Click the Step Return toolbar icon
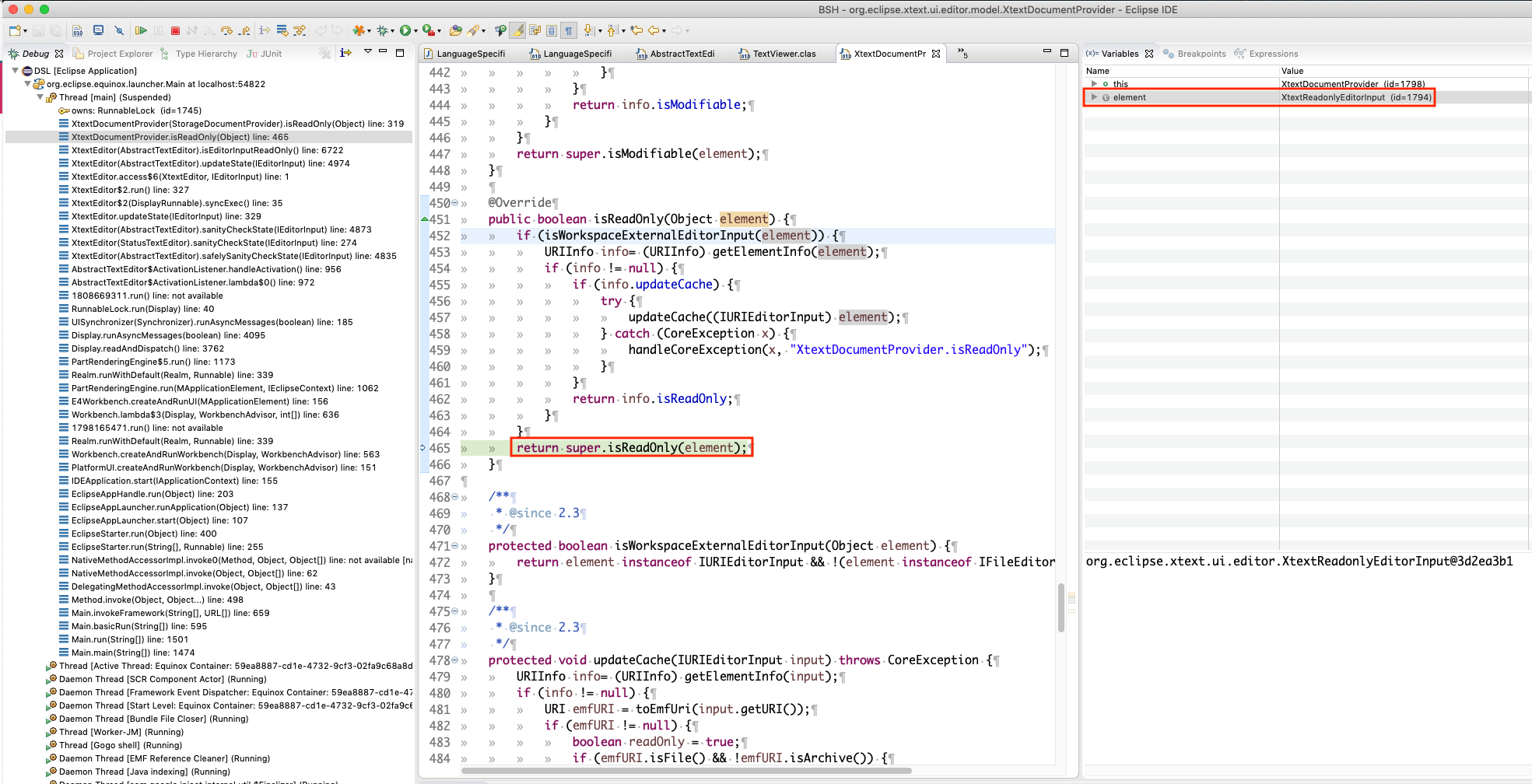This screenshot has height=784, width=1532. coord(244,31)
